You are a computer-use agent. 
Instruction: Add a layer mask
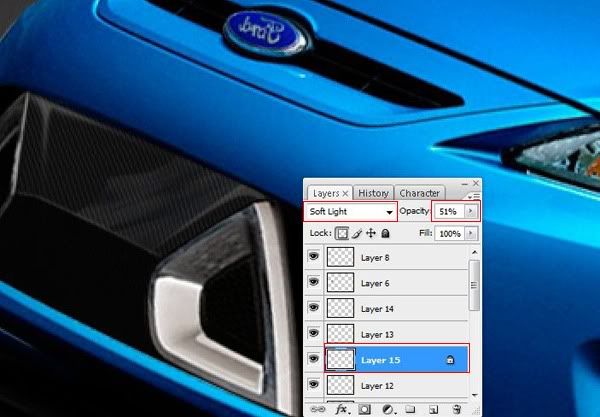(364, 409)
